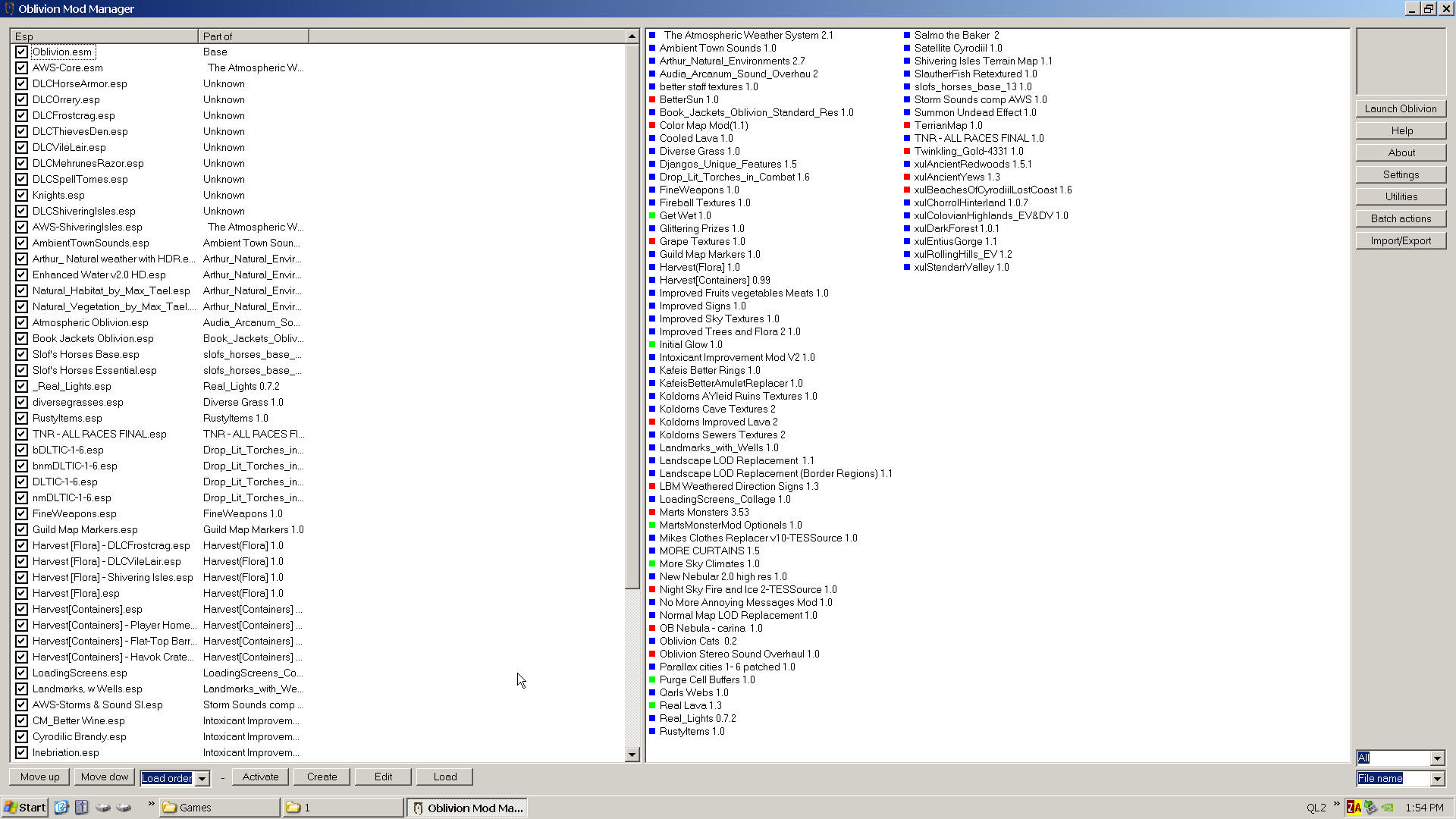
Task: Expand the QL2 toolbar chevron
Action: 1336,804
